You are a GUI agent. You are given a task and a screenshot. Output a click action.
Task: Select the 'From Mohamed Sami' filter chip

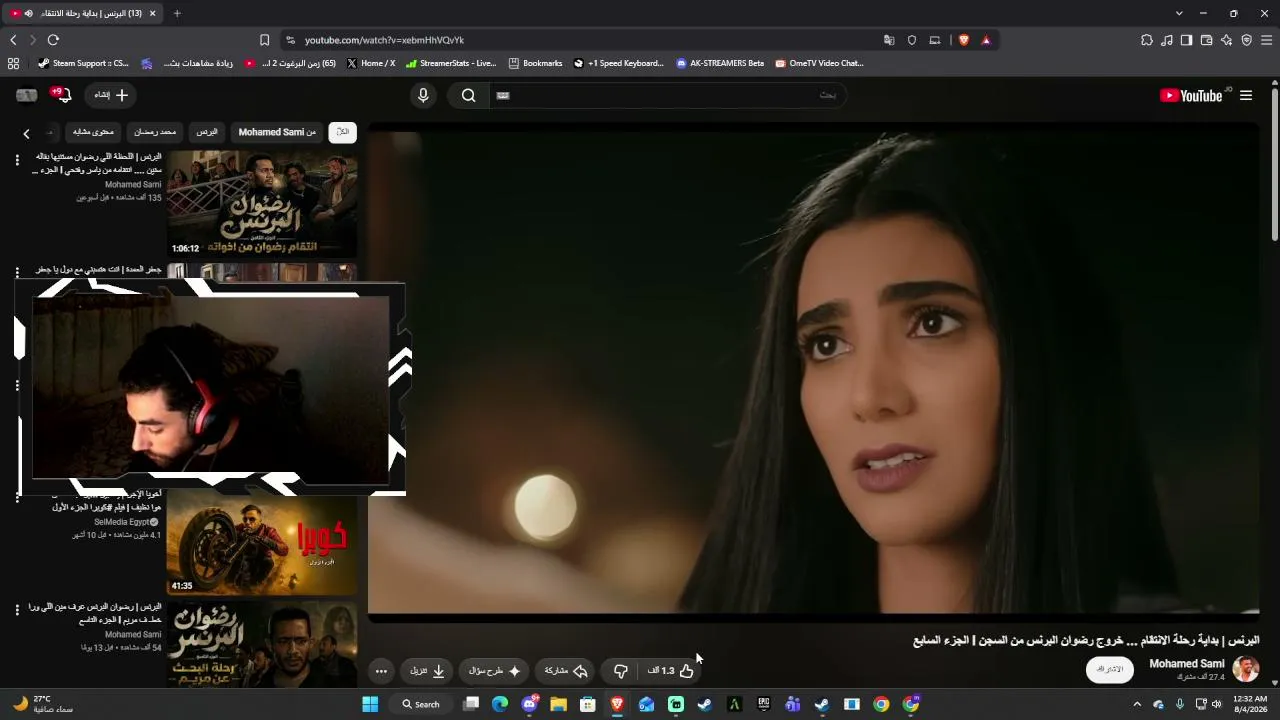pos(277,132)
